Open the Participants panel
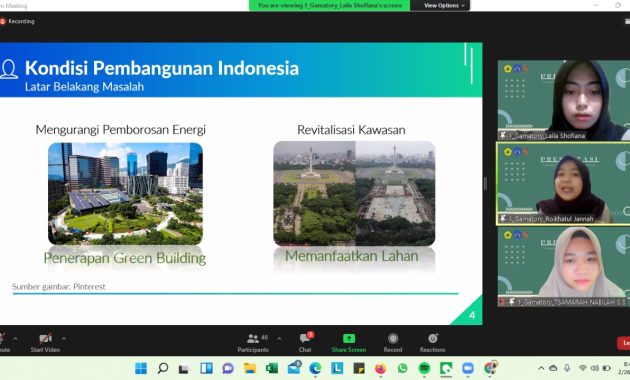Viewport: 630px width, 380px height. point(253,343)
